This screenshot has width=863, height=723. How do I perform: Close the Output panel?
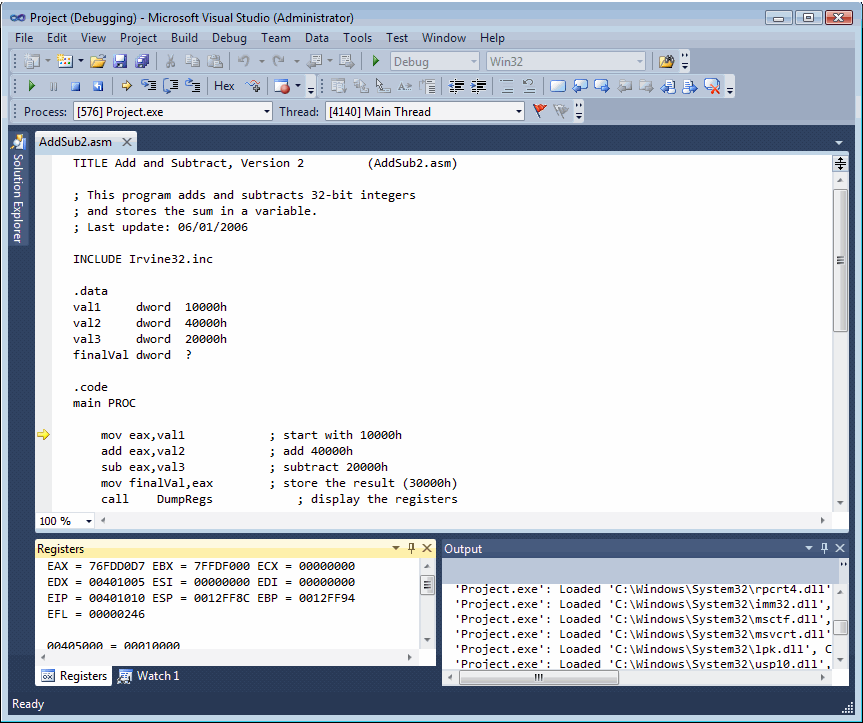pos(840,548)
